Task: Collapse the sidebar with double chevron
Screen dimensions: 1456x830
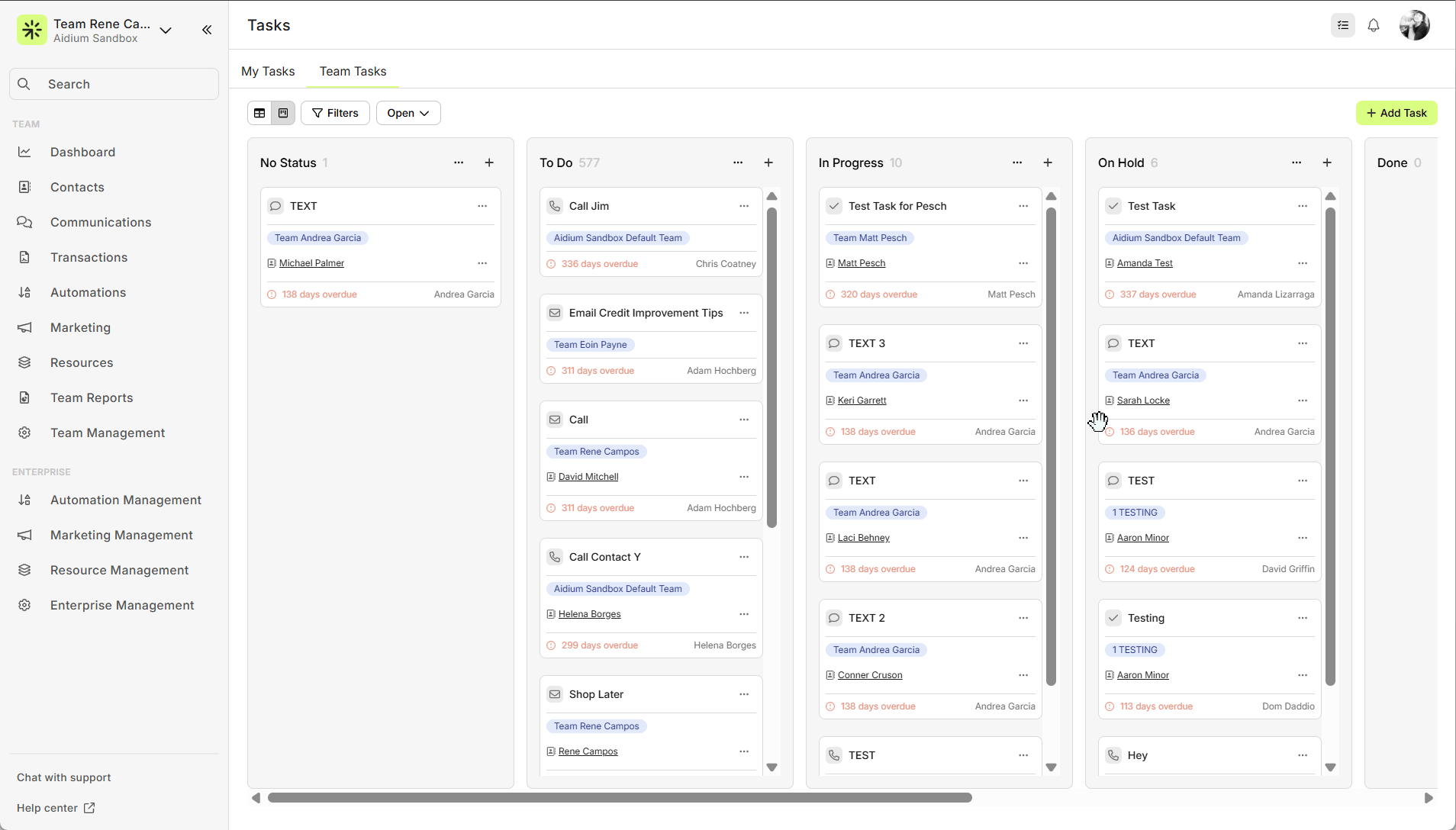Action: 207,30
